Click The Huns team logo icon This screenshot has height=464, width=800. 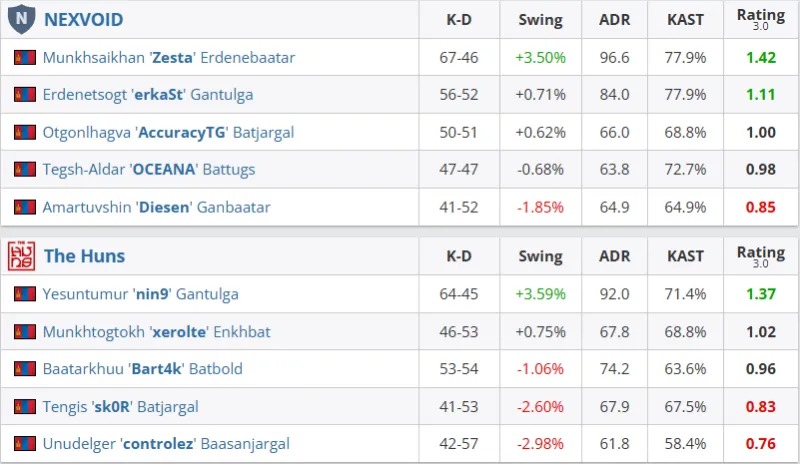[x=22, y=256]
